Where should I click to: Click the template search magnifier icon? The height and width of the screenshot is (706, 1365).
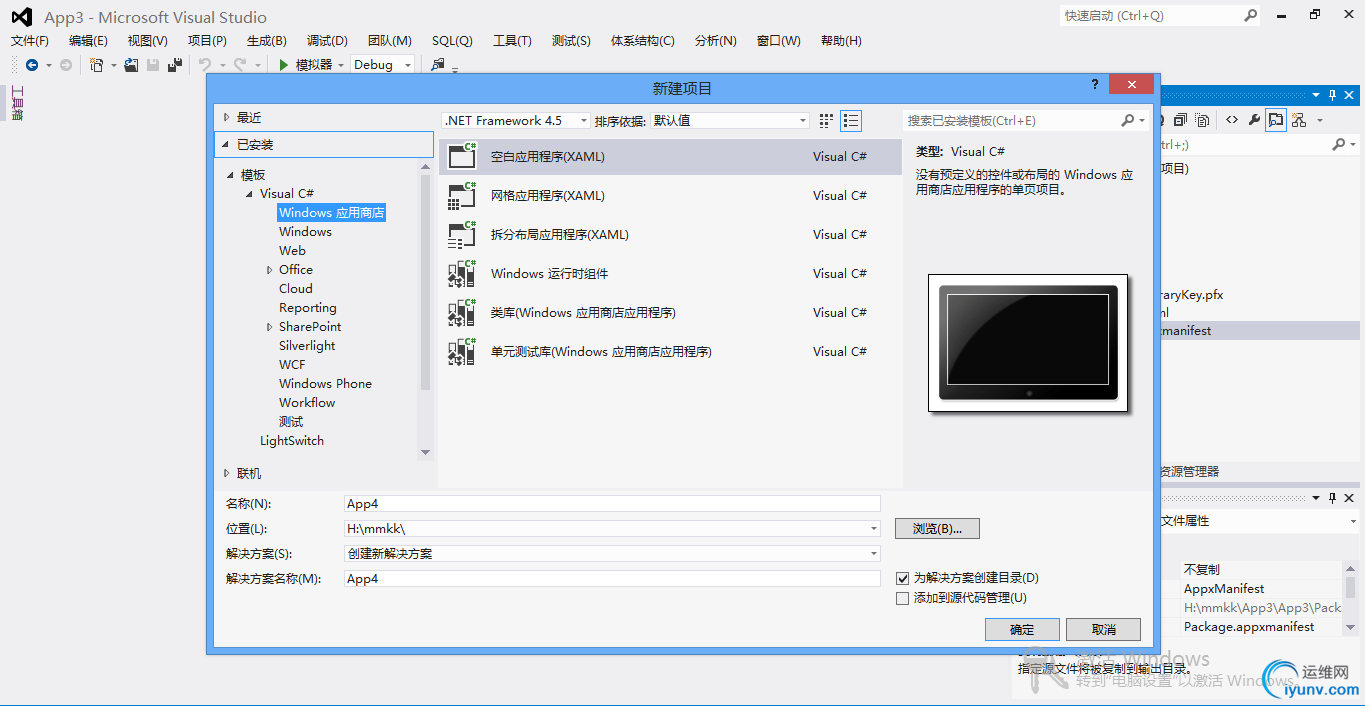pos(1127,120)
